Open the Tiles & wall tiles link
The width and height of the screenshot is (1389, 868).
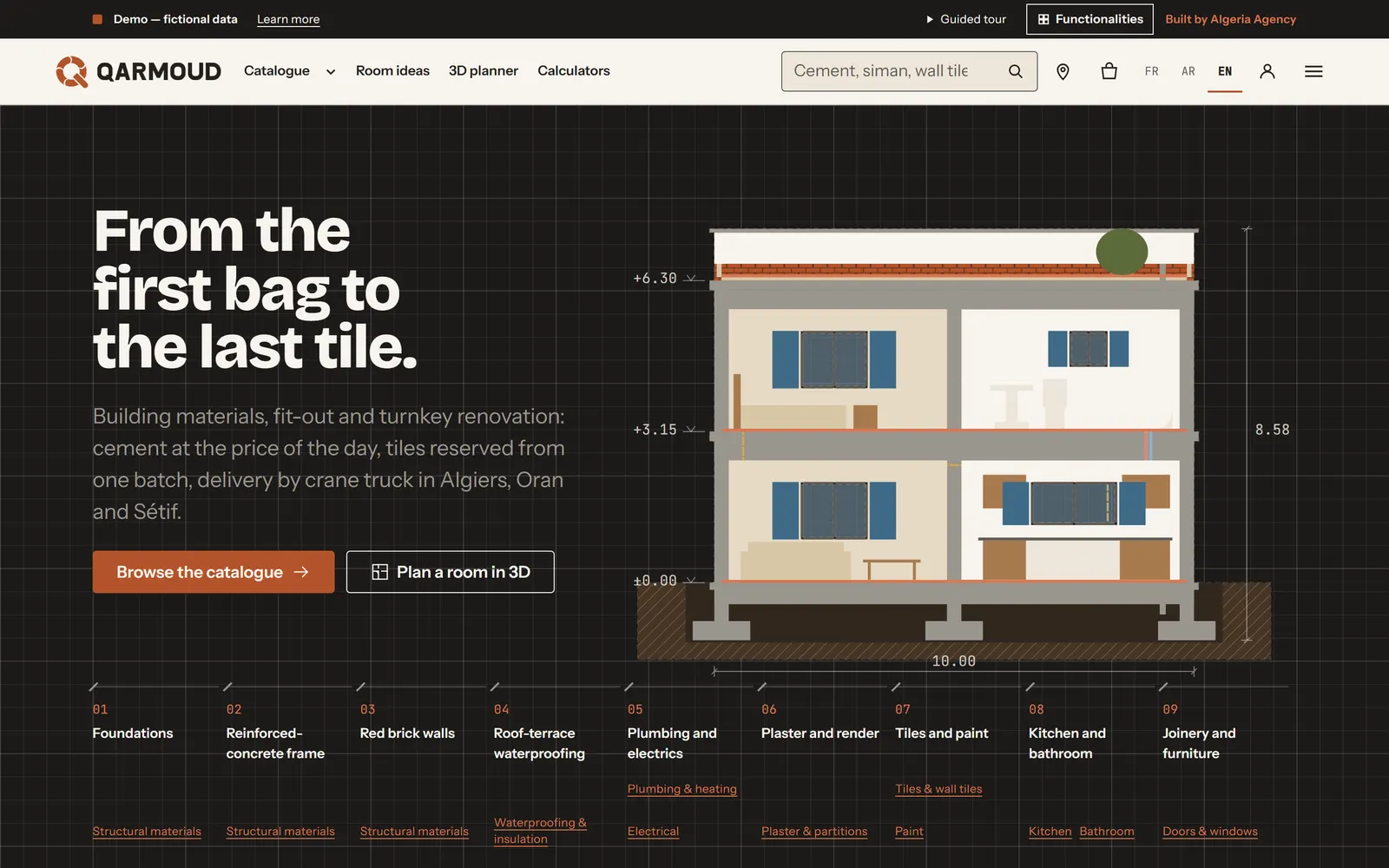[x=938, y=789]
